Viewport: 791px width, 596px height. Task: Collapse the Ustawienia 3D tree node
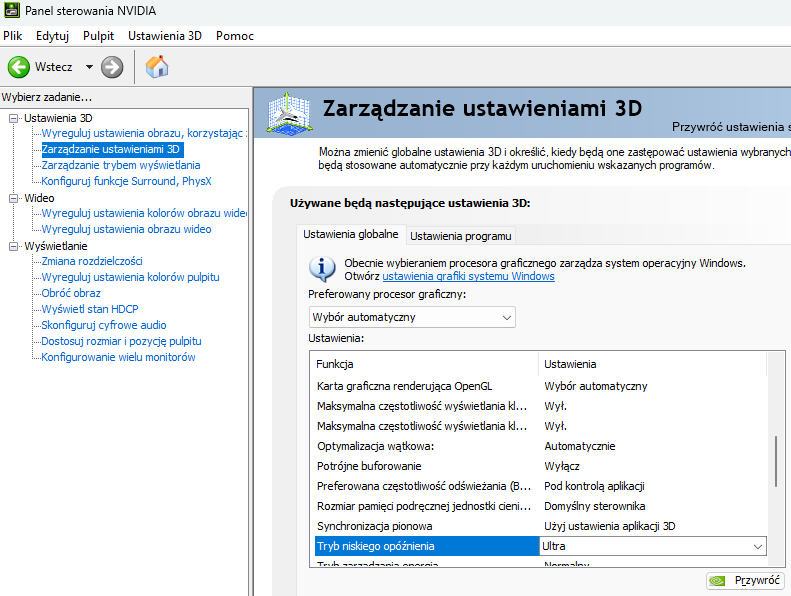[14, 119]
